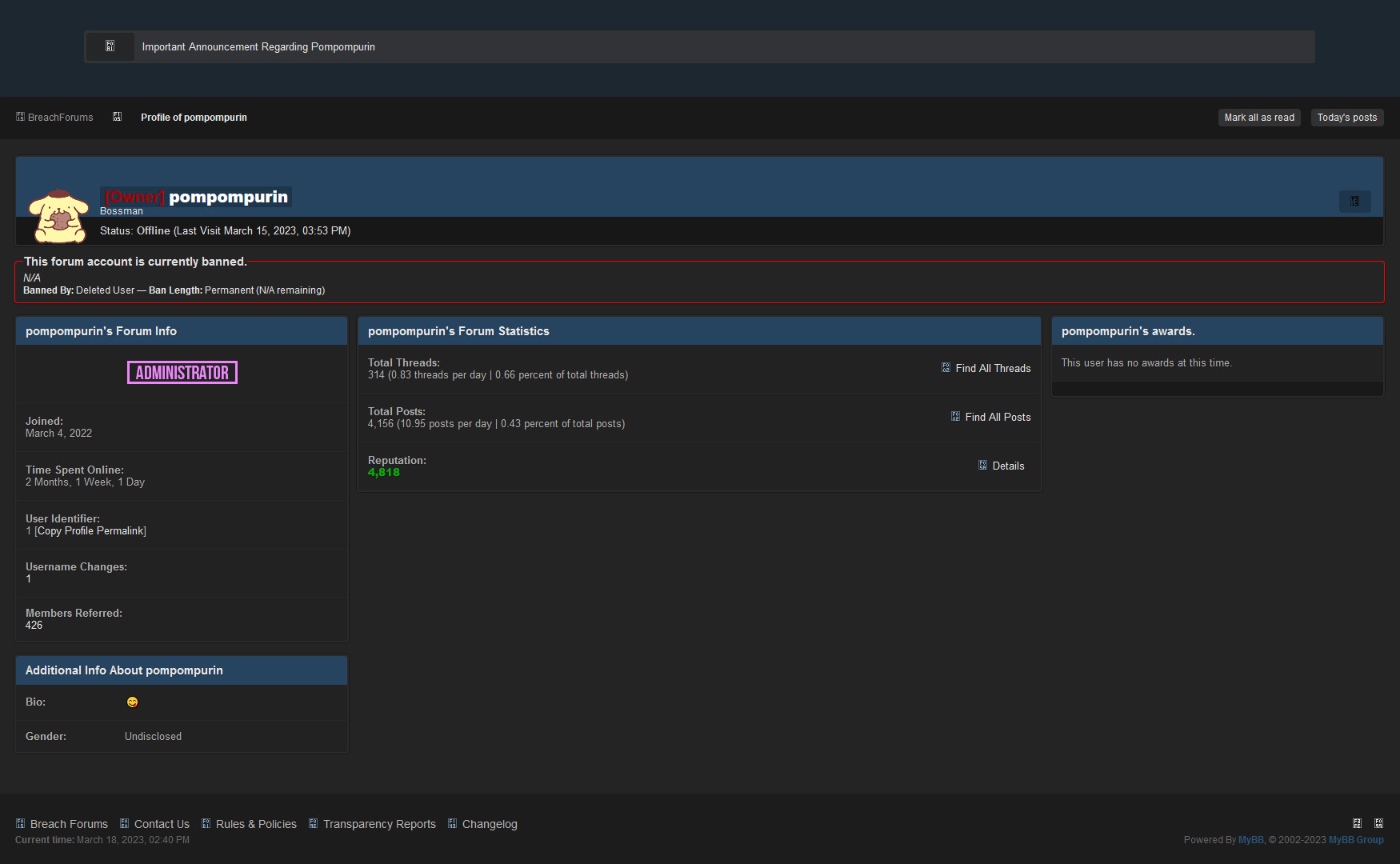This screenshot has height=864, width=1400.
Task: Open Find All Threads link
Action: click(993, 369)
